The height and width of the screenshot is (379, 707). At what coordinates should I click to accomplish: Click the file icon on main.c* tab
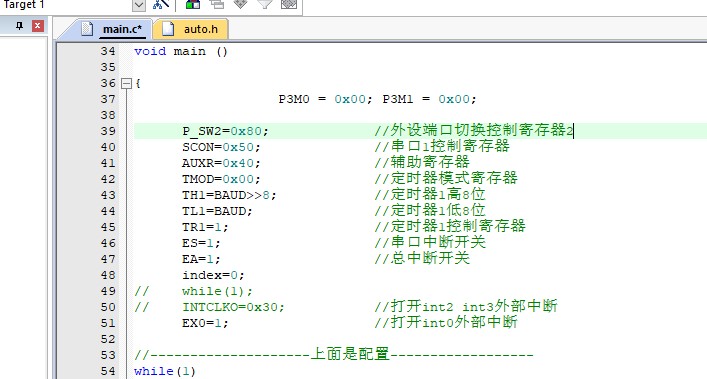pos(87,28)
